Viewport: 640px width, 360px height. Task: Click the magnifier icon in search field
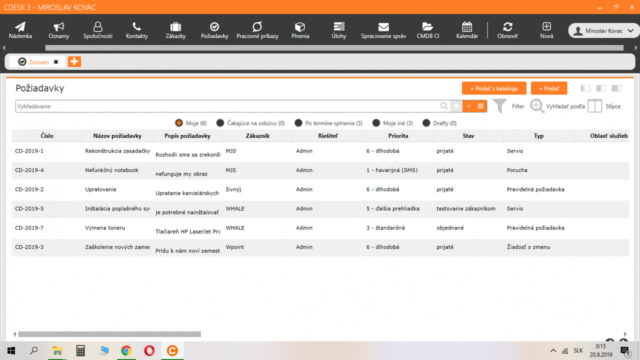pyautogui.click(x=444, y=106)
